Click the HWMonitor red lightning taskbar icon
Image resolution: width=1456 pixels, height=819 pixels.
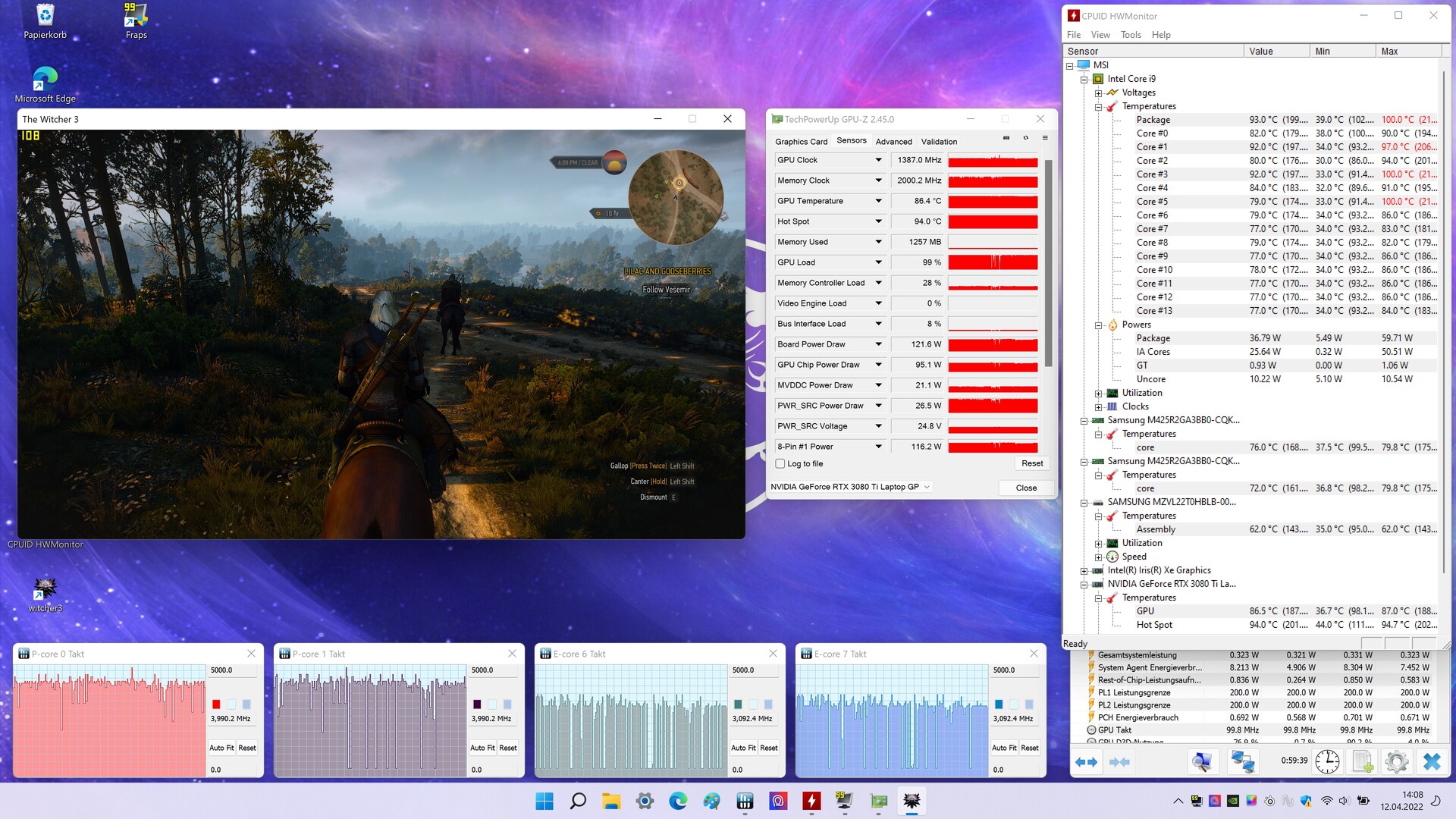click(x=811, y=801)
